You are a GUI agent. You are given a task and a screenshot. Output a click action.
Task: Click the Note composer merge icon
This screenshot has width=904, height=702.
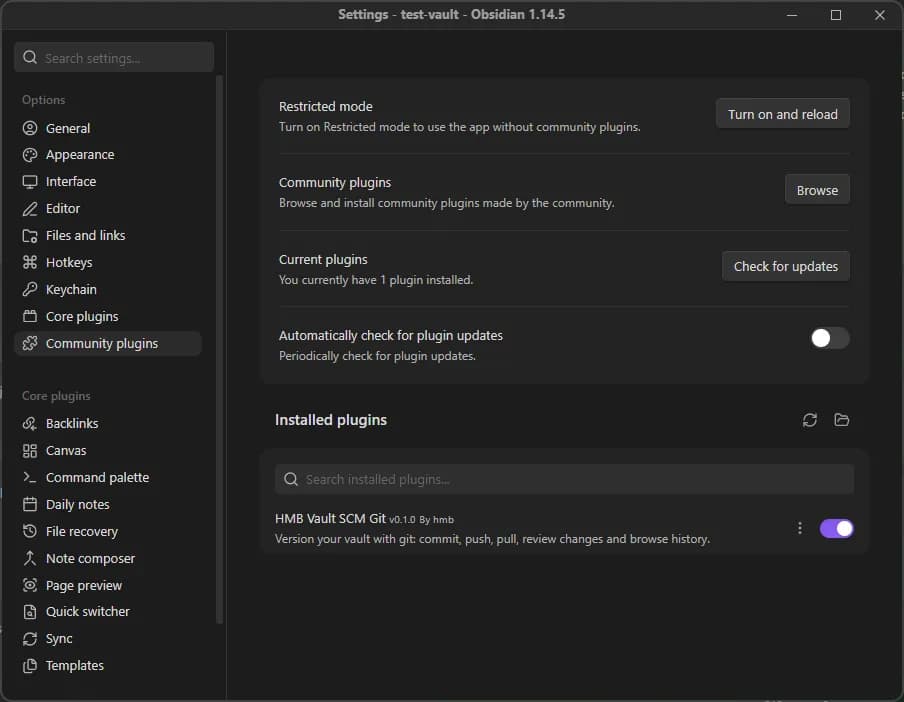30,558
